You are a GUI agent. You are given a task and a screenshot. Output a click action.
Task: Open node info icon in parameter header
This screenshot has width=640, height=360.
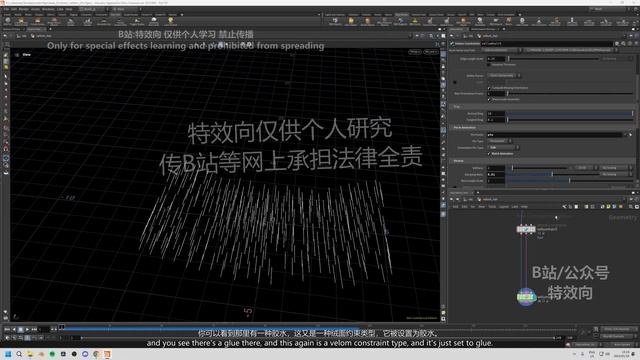tap(629, 43)
